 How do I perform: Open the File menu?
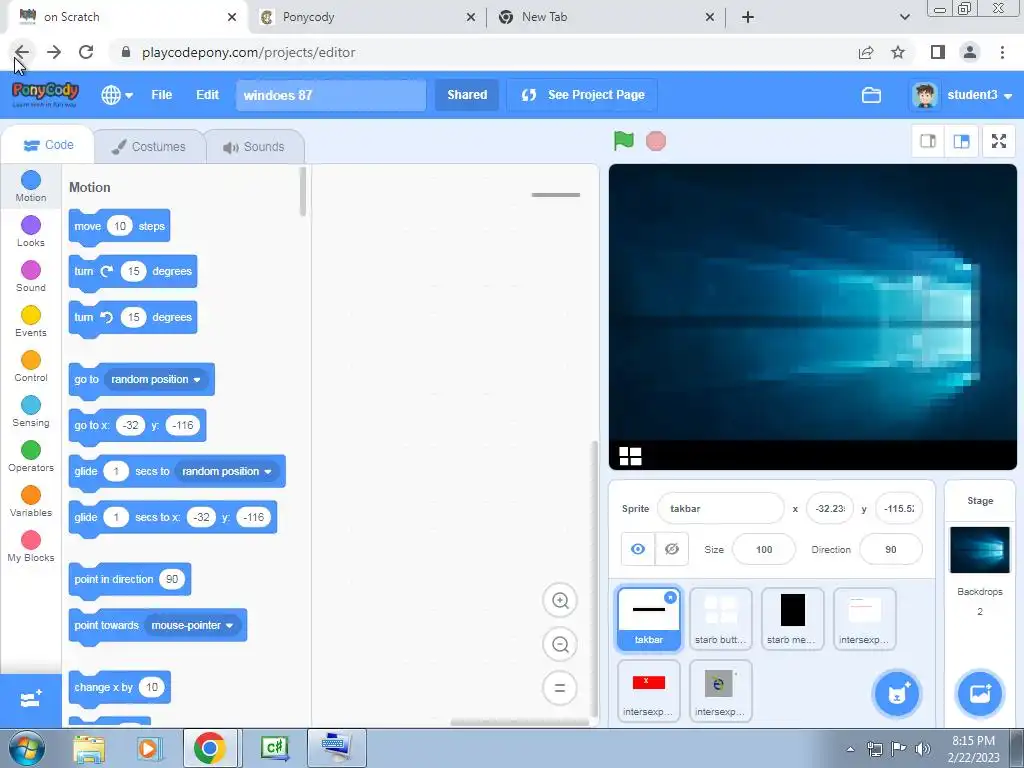(x=161, y=95)
